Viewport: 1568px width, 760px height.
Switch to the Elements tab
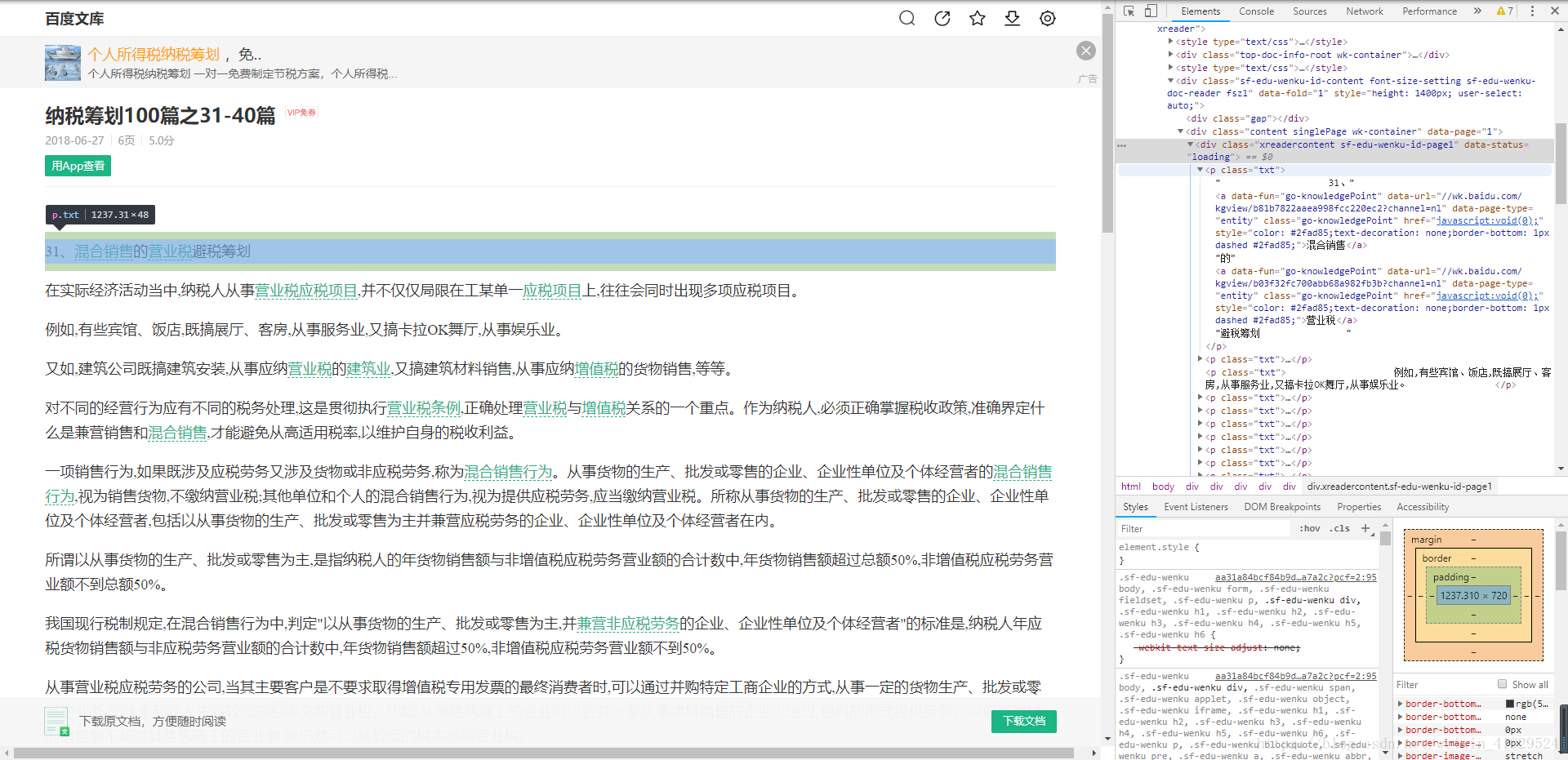[1200, 11]
